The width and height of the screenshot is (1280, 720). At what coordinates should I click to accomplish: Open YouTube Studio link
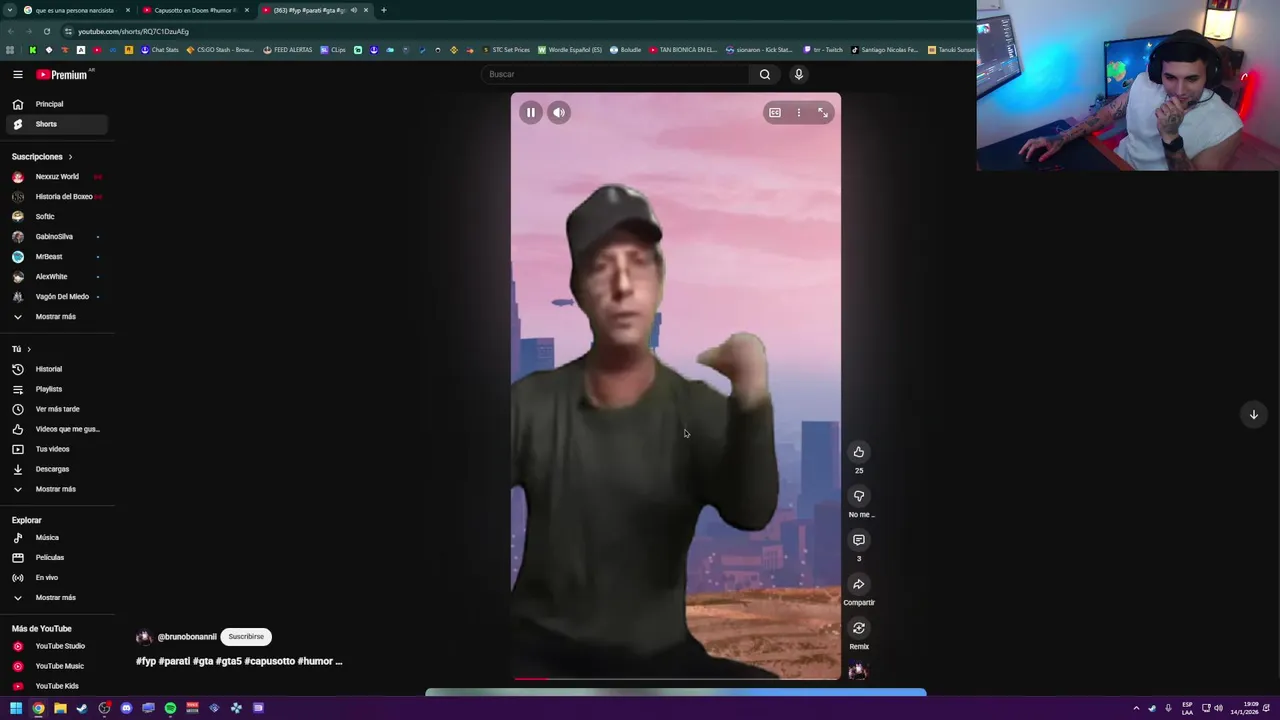pos(55,646)
